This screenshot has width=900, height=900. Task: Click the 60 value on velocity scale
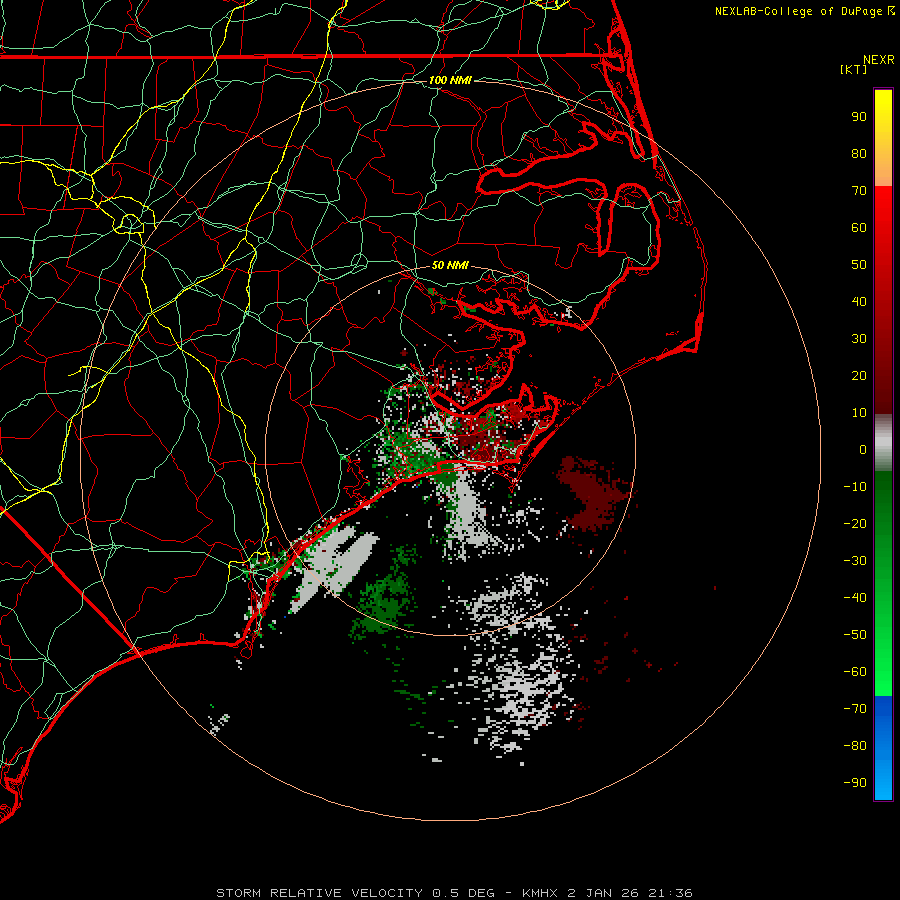coord(859,227)
